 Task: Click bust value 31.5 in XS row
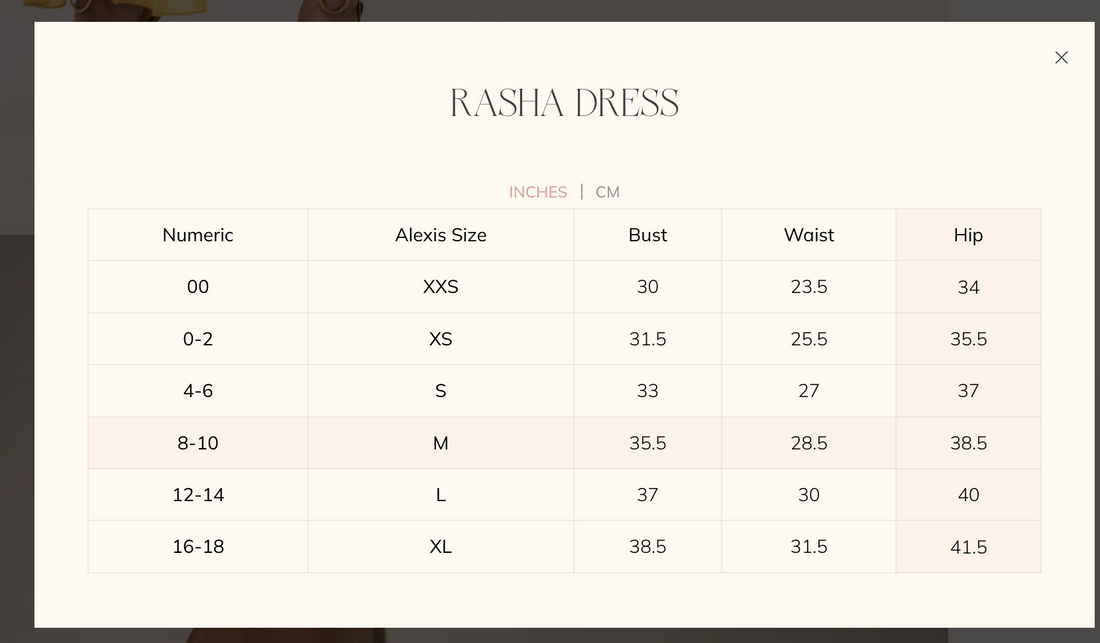pyautogui.click(x=648, y=339)
